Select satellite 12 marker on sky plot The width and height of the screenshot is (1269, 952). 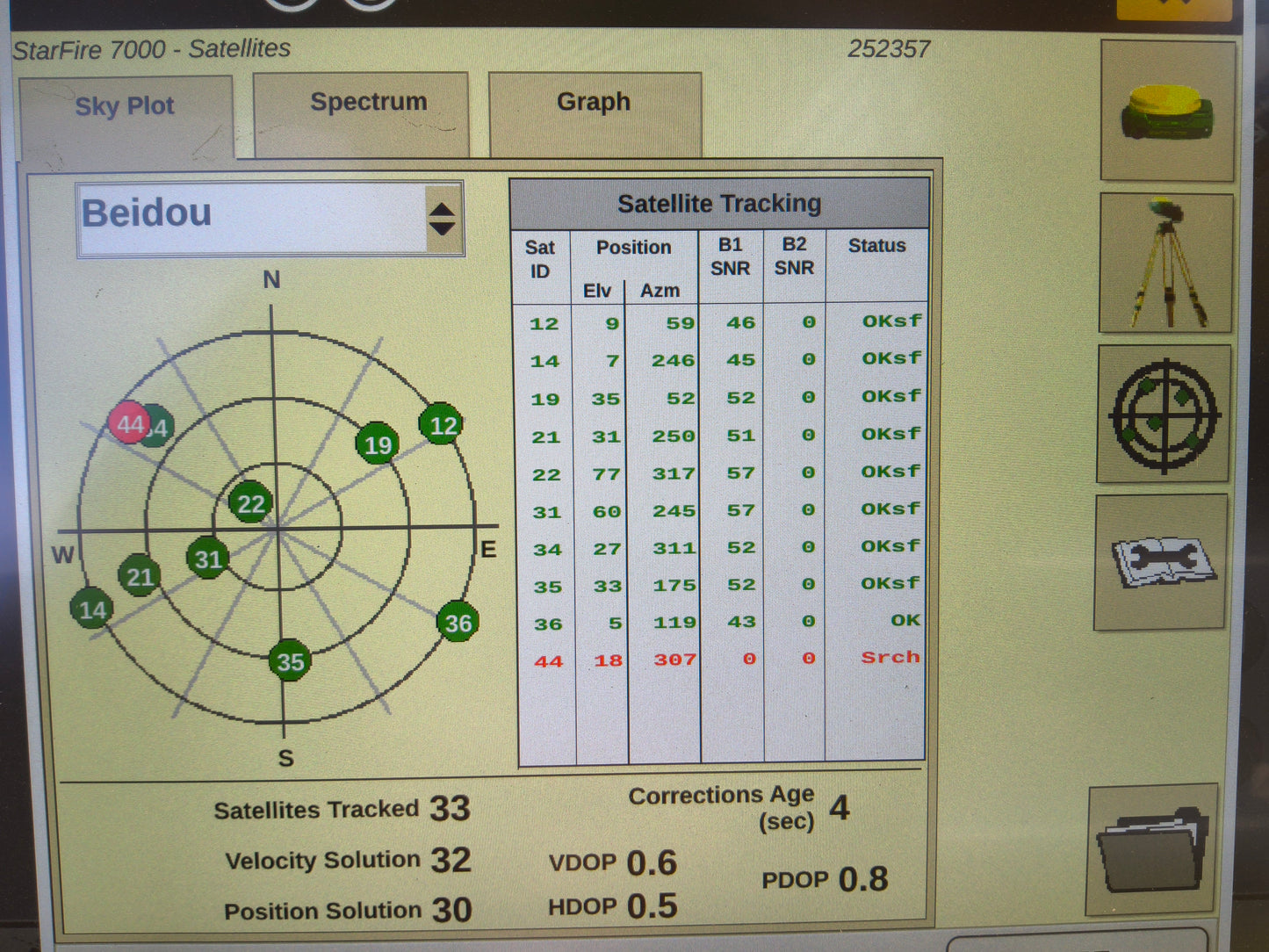point(441,425)
